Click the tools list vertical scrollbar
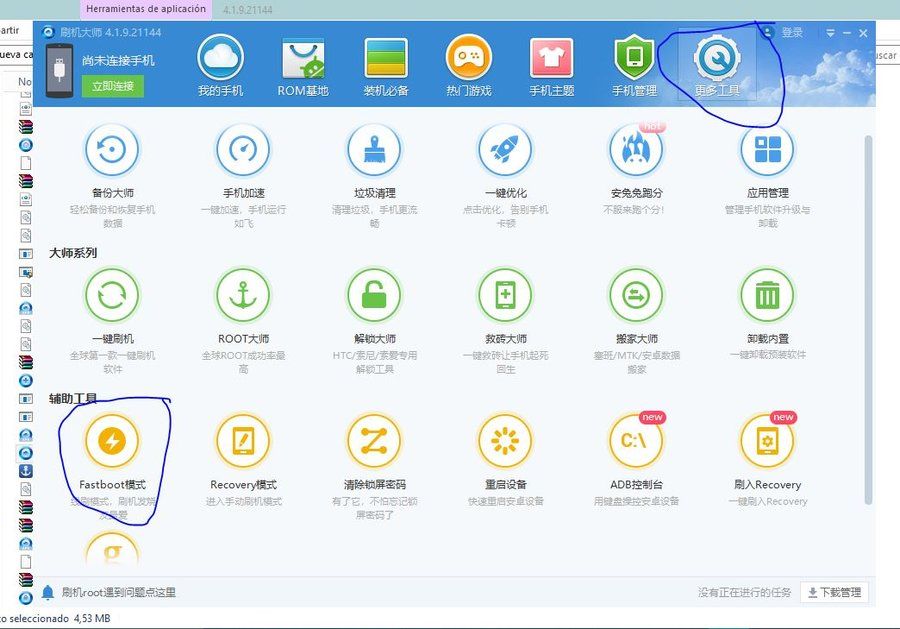Viewport: 900px width, 629px height. coord(868,320)
